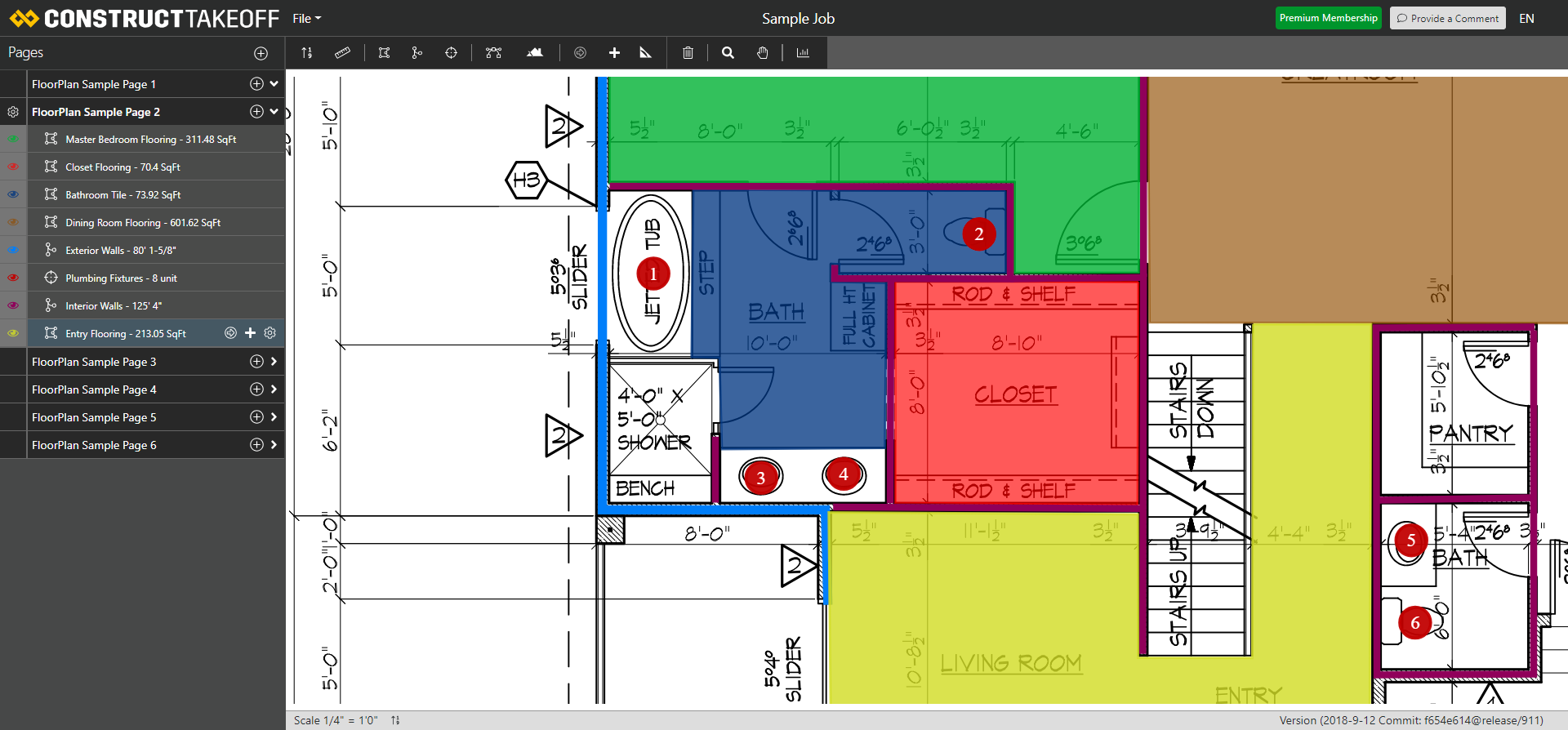Click the plus add toolbar icon
The image size is (1568, 730).
tap(614, 53)
